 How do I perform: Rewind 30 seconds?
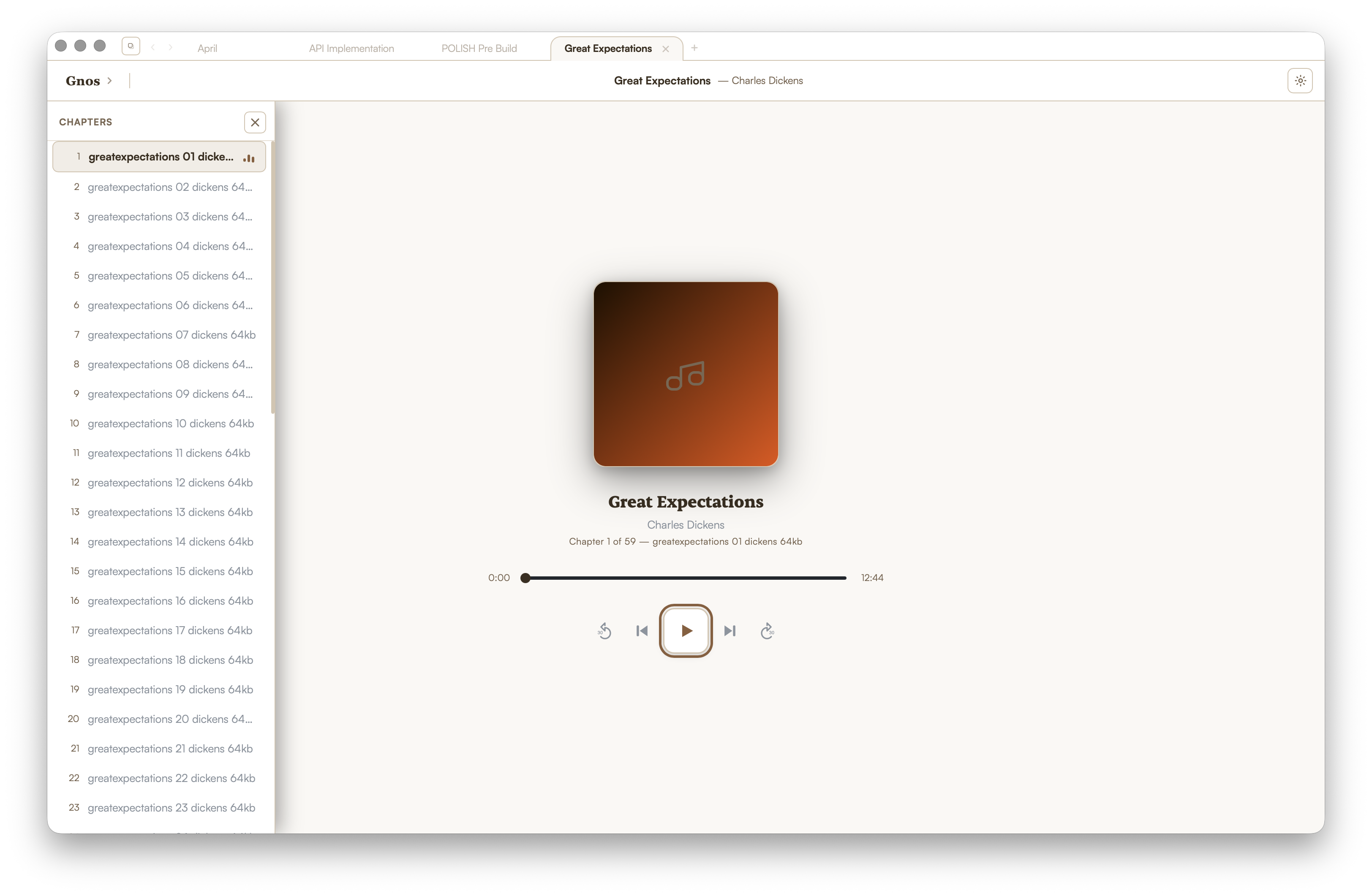tap(604, 631)
